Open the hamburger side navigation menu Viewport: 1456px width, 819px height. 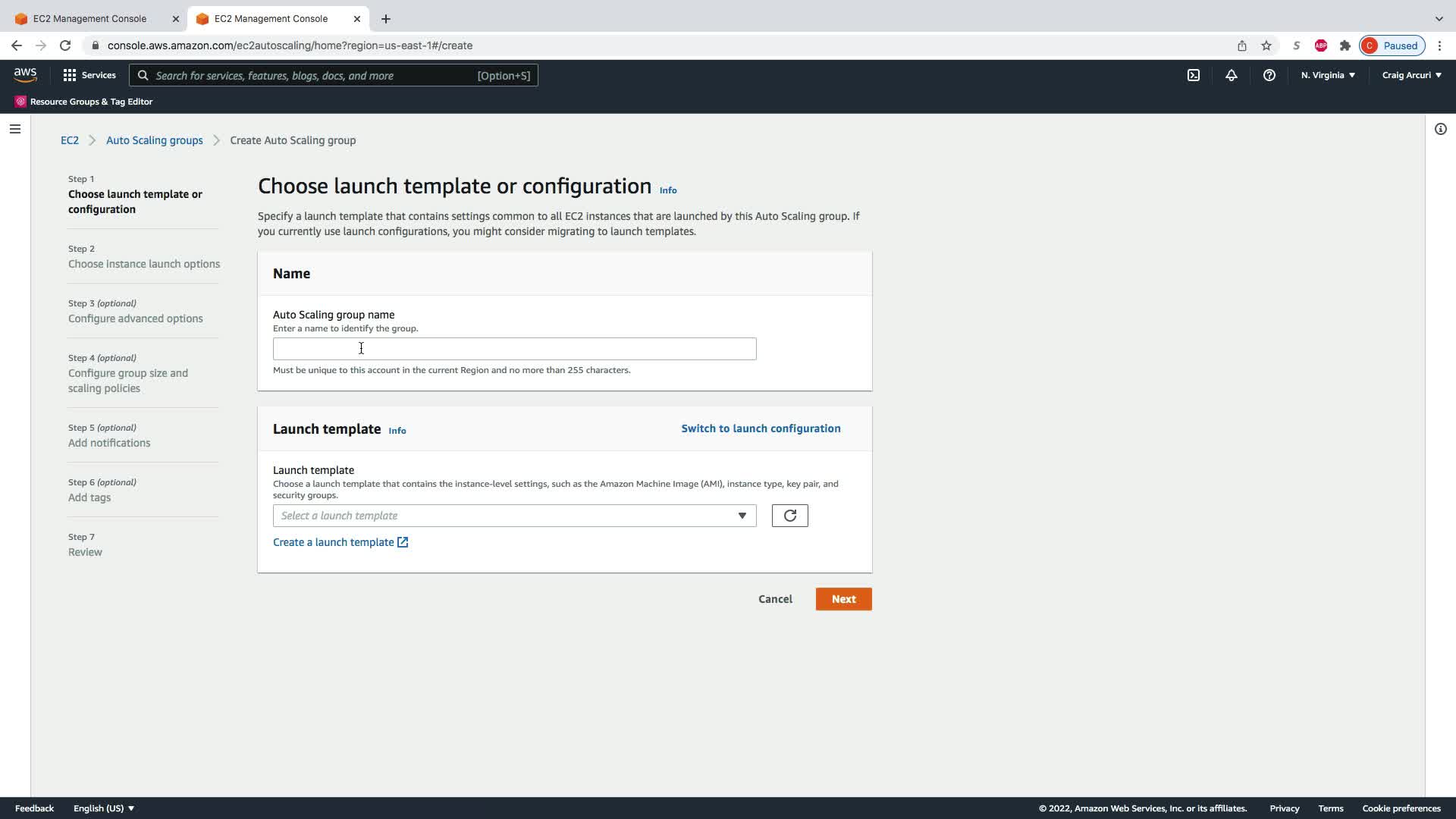(14, 129)
